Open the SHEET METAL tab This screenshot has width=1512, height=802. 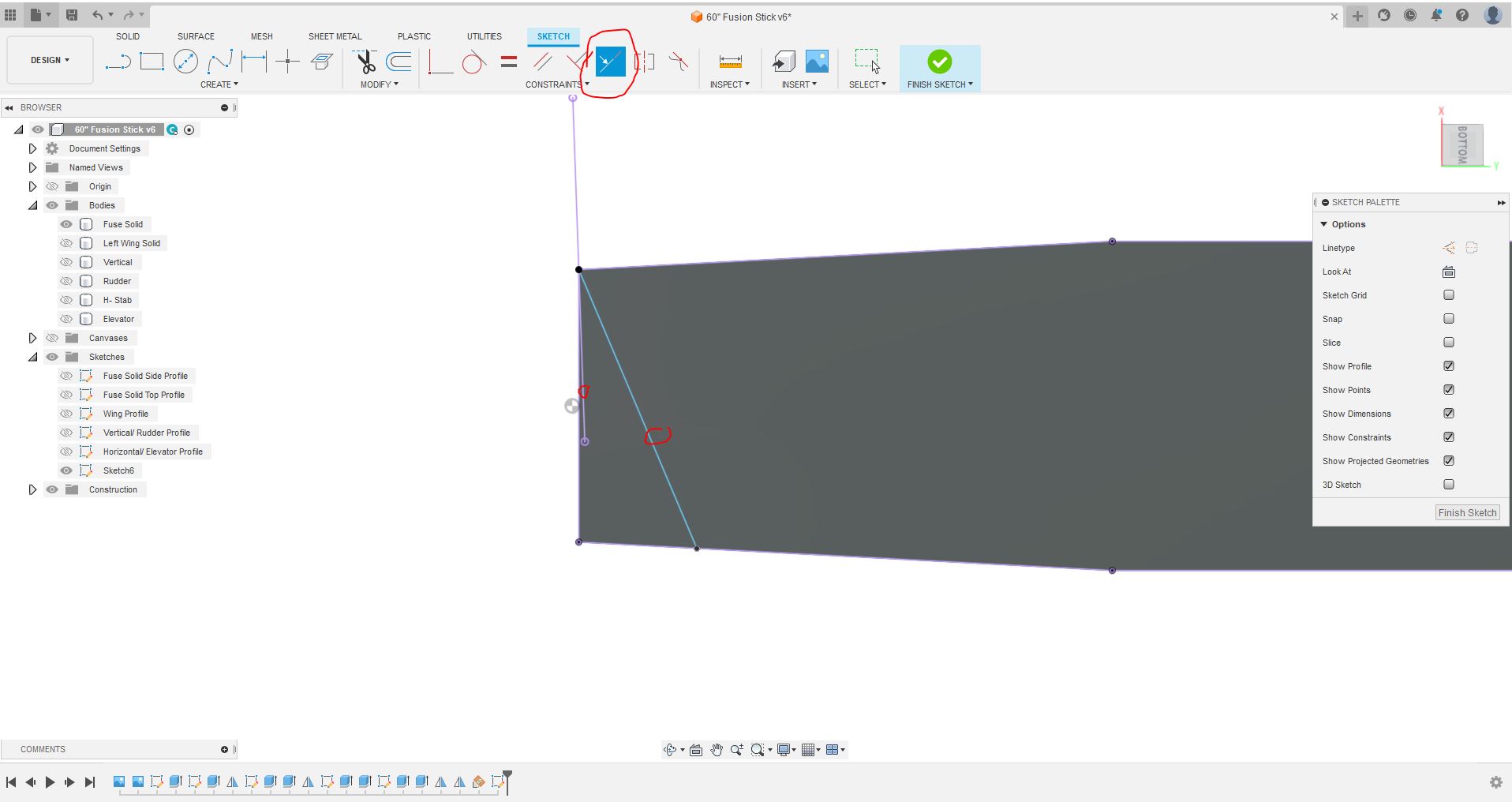click(x=335, y=36)
